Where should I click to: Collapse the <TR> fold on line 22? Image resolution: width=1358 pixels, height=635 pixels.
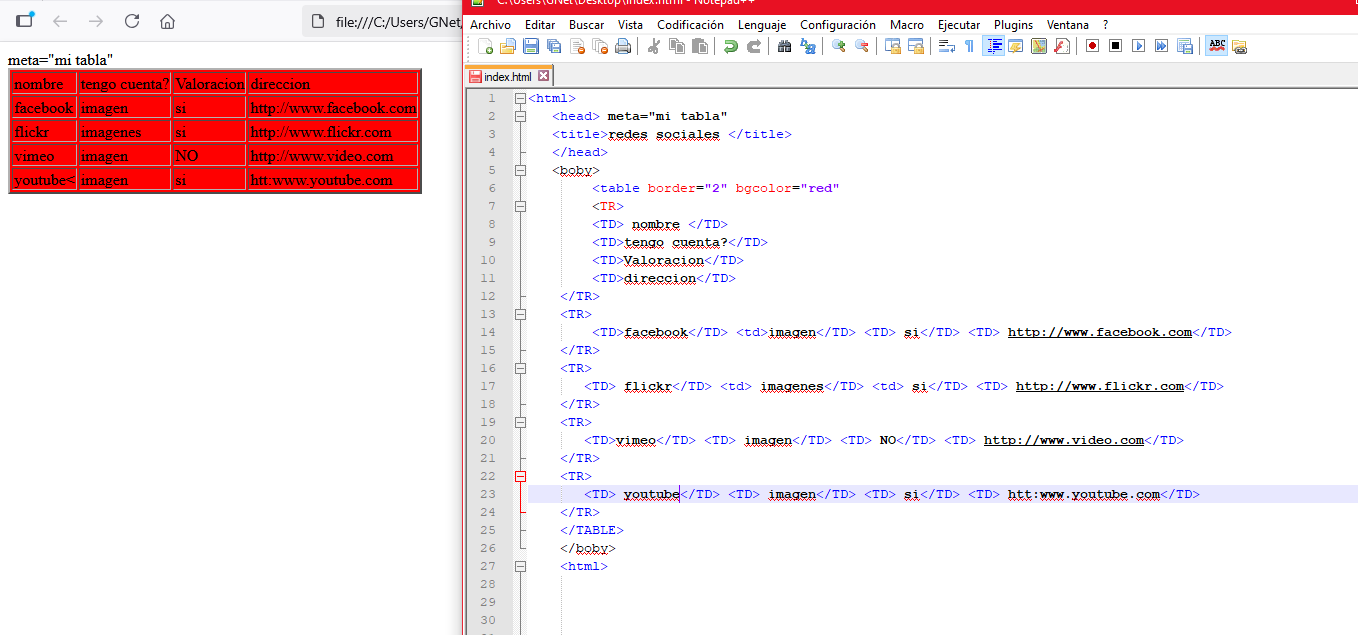coord(520,476)
